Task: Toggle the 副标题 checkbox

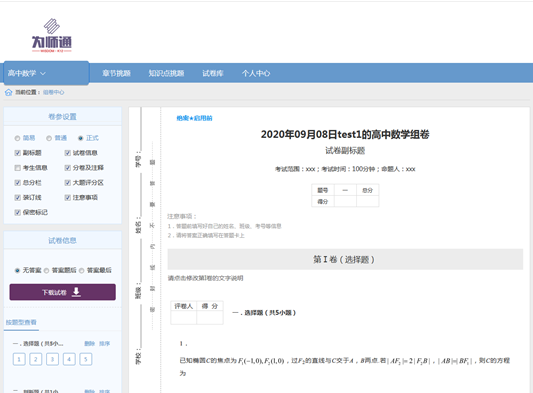Action: coord(18,153)
